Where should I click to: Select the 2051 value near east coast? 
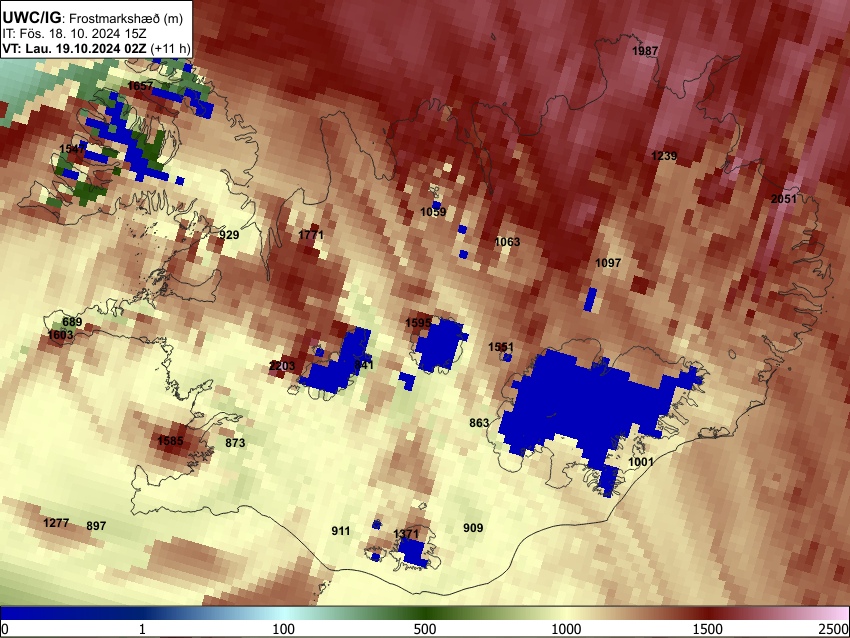[784, 199]
